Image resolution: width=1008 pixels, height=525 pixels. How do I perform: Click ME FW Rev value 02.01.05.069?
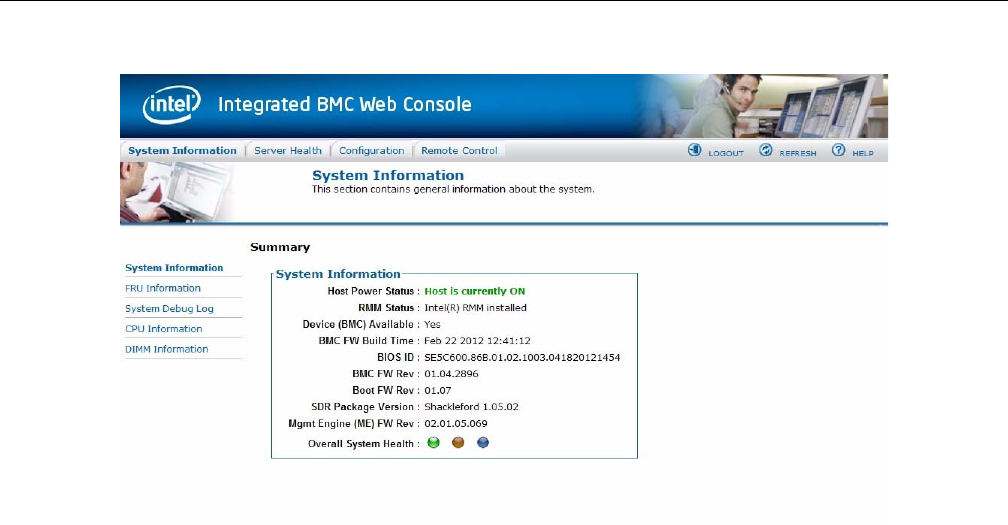pyautogui.click(x=456, y=423)
